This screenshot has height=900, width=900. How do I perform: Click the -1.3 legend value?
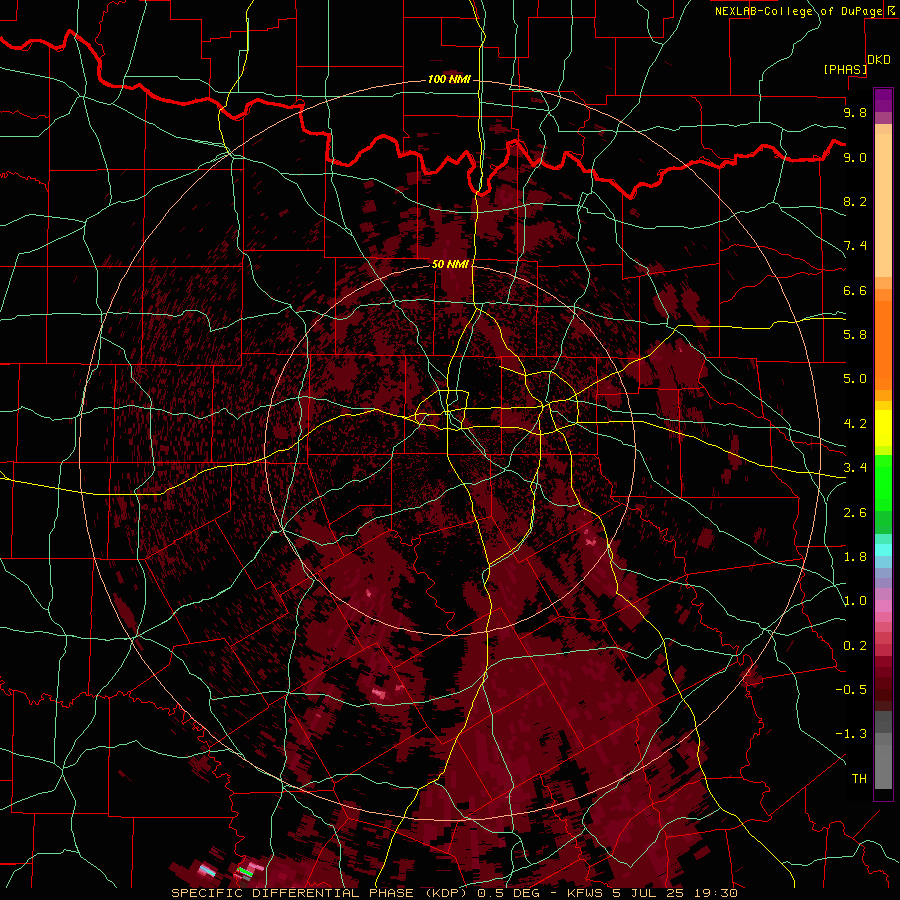(851, 734)
